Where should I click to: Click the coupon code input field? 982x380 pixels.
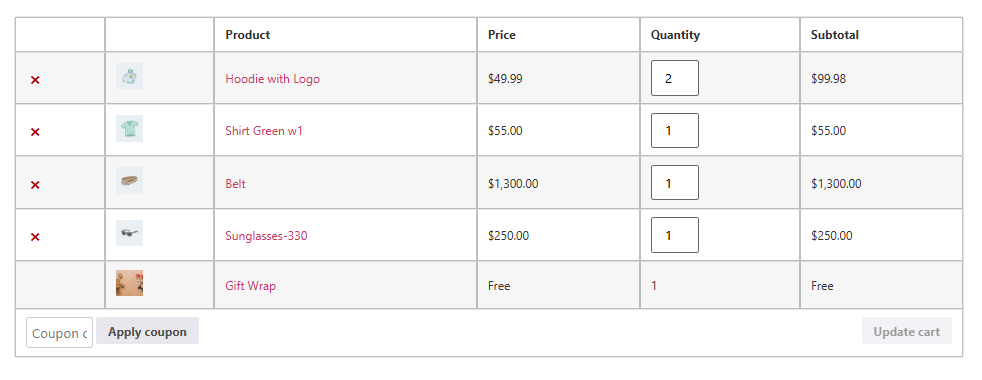[x=59, y=332]
